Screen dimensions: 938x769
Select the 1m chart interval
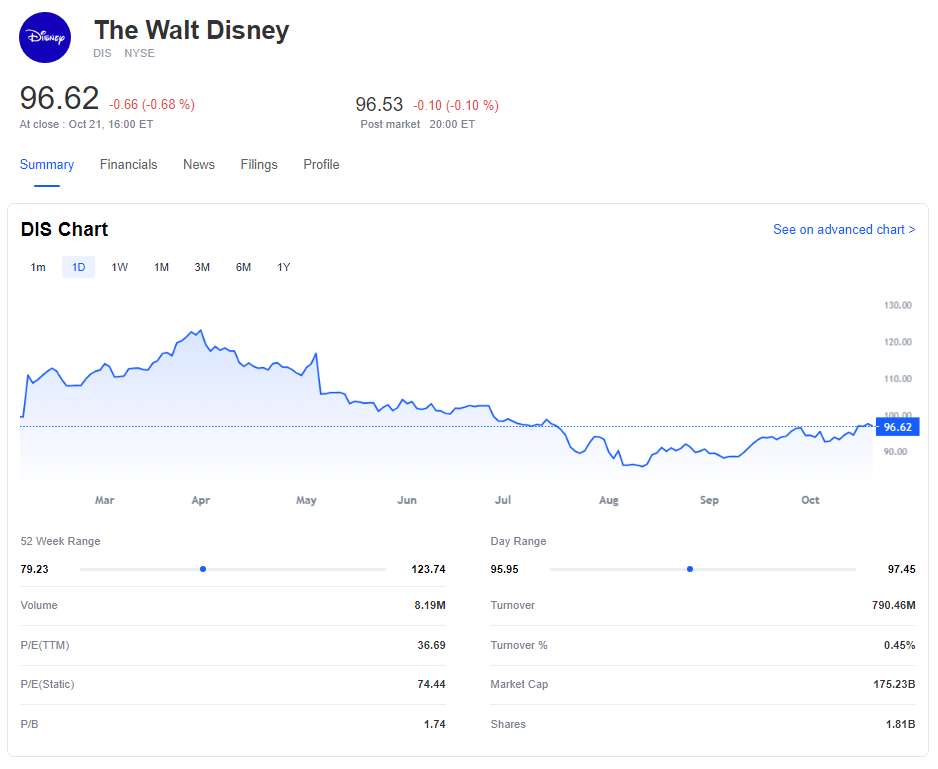(x=38, y=267)
